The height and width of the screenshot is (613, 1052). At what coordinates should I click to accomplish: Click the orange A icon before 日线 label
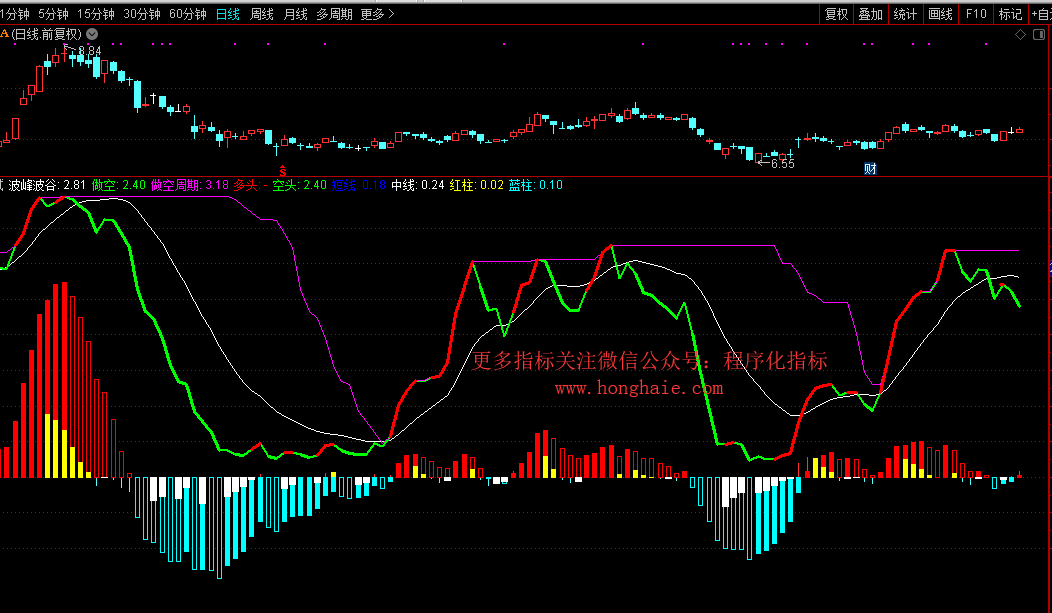[5, 34]
